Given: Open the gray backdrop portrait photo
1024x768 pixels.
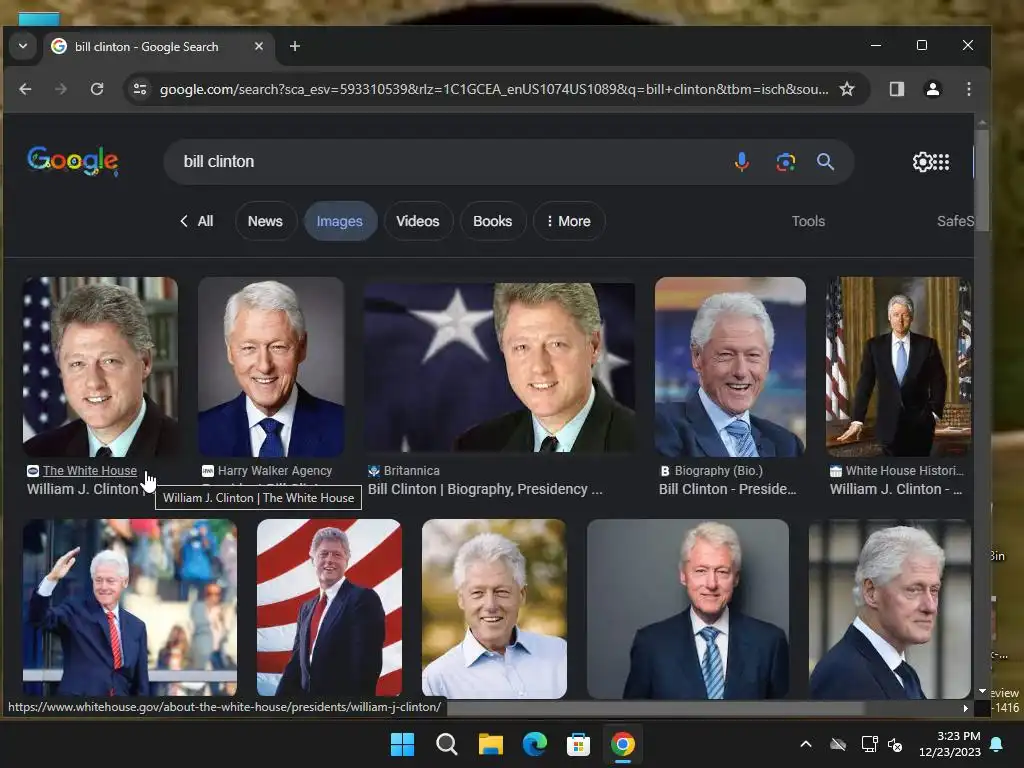Looking at the screenshot, I should (x=688, y=608).
